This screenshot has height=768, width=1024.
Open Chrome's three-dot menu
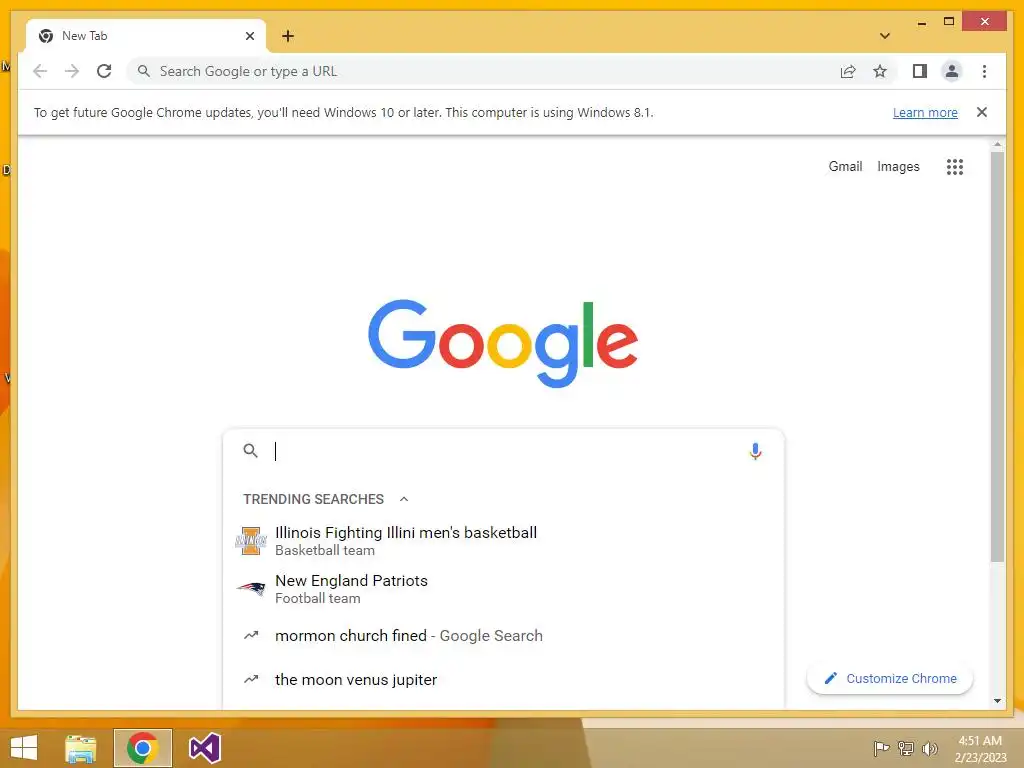(x=984, y=71)
